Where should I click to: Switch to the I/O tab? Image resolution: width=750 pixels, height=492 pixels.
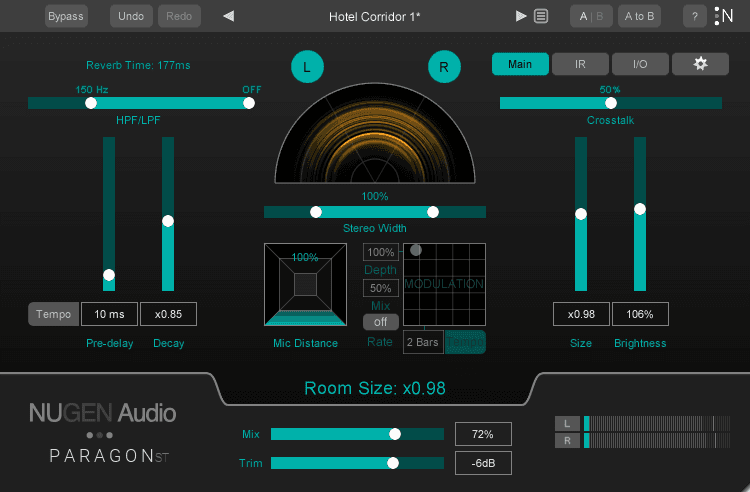click(x=640, y=64)
